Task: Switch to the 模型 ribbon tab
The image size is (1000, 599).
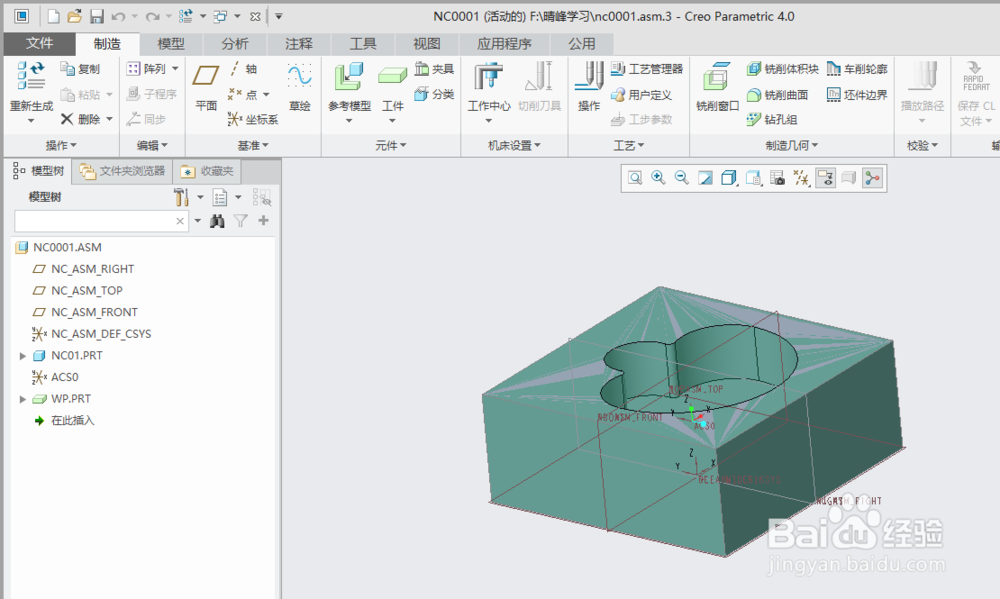Action: 171,43
